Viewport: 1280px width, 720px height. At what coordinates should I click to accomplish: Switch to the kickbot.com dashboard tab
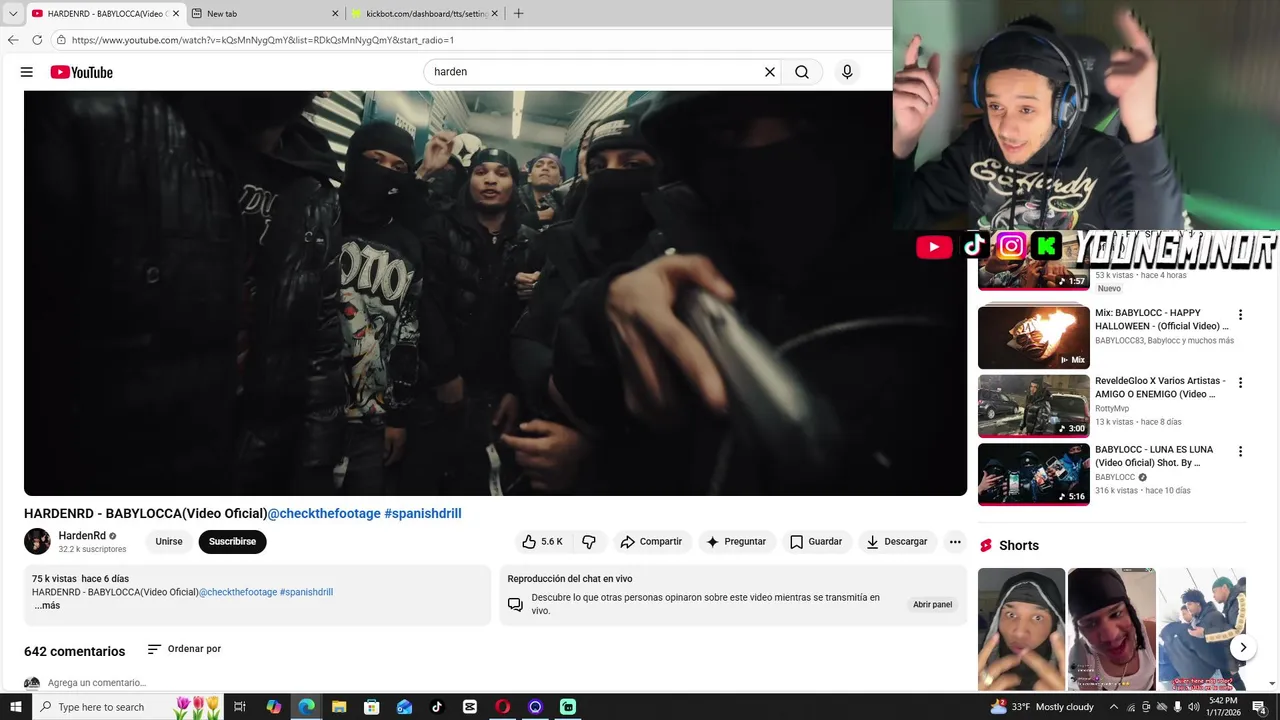(425, 14)
